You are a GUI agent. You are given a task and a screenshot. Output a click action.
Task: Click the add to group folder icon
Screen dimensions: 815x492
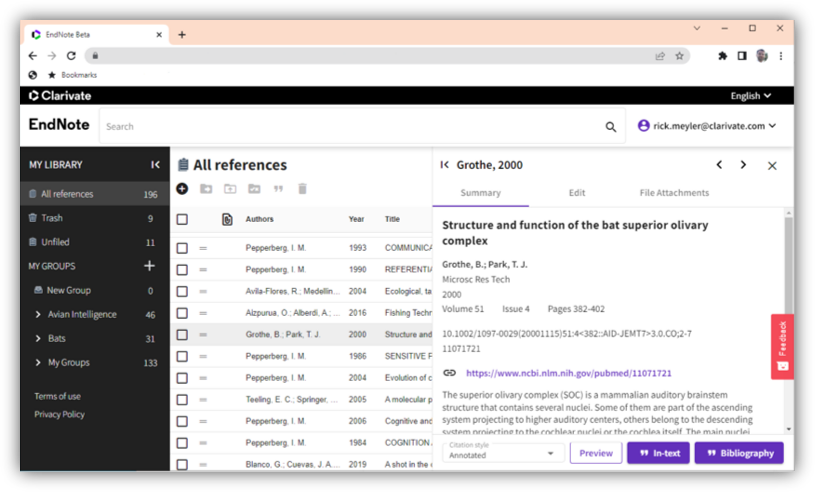(x=206, y=189)
